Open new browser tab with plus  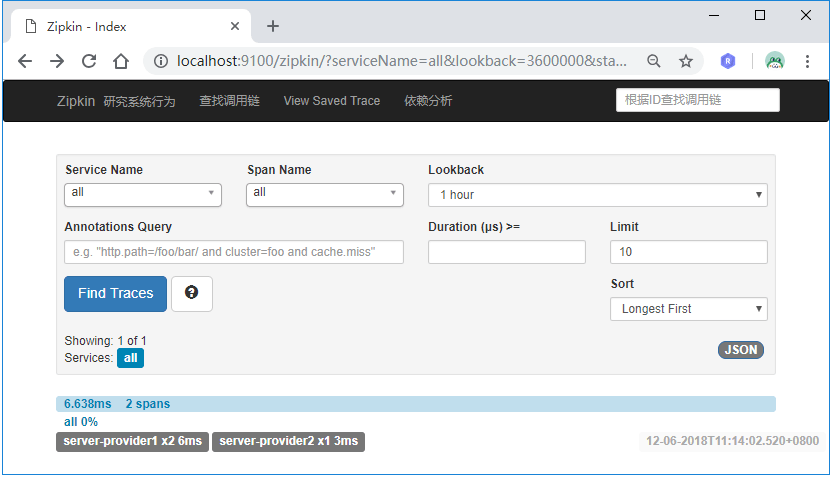273,26
